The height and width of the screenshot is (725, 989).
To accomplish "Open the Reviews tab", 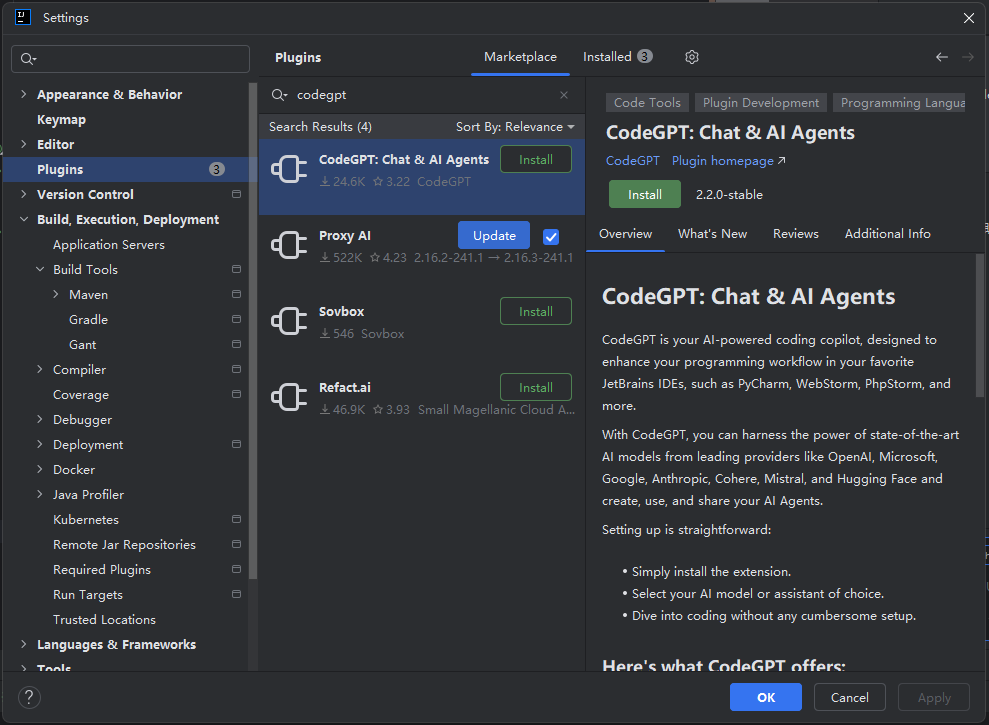I will (795, 233).
